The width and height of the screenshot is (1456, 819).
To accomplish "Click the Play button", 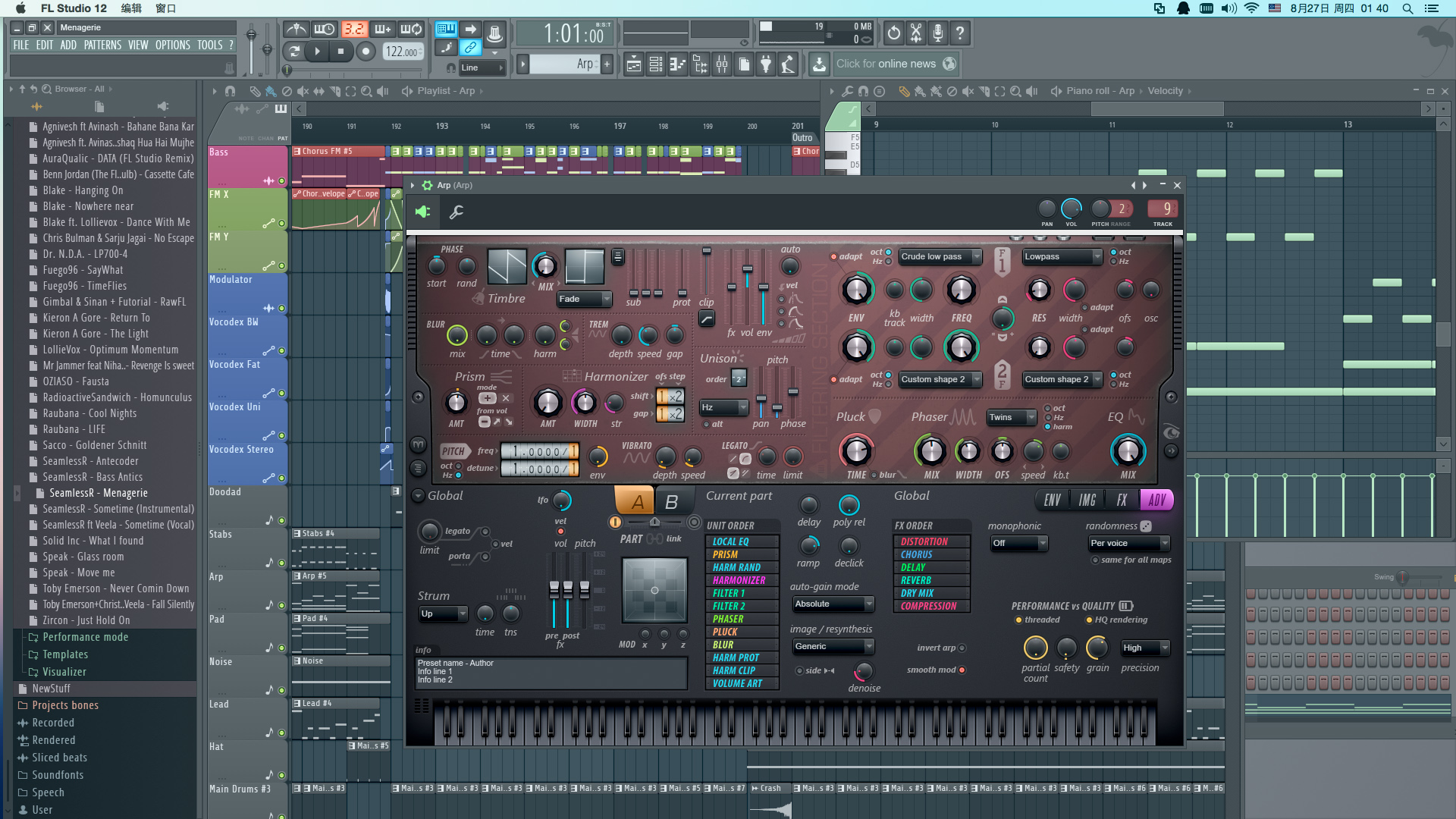I will (x=318, y=52).
